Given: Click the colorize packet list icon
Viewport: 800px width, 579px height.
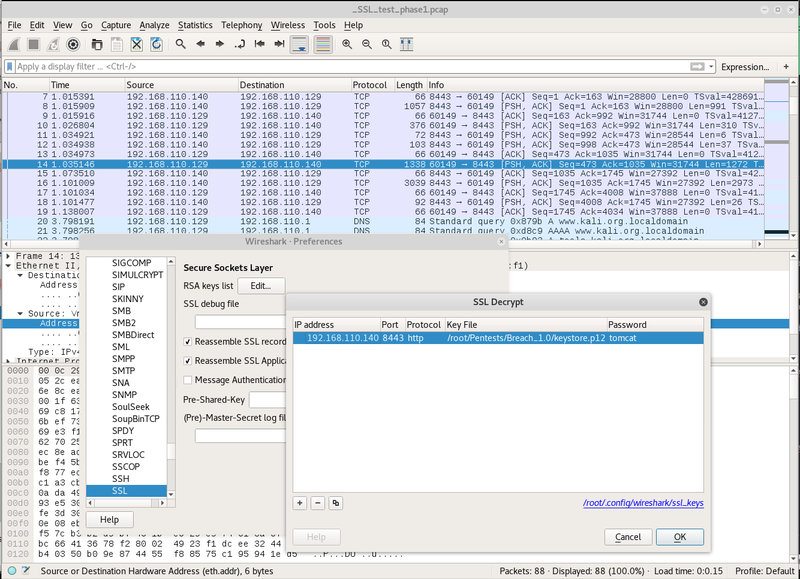Looking at the screenshot, I should pyautogui.click(x=323, y=45).
